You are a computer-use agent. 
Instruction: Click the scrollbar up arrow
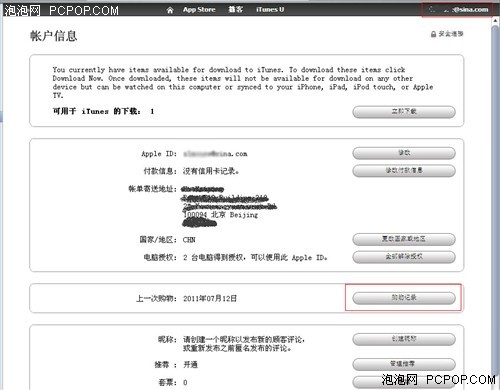point(495,21)
